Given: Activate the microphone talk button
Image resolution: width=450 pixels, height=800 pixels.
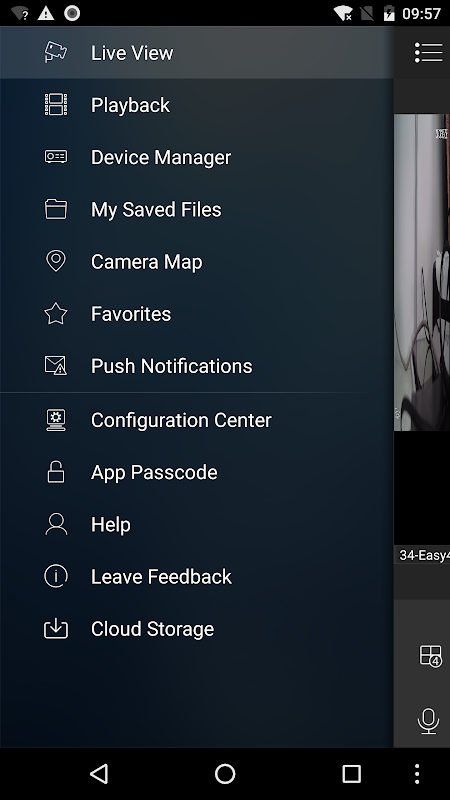Looking at the screenshot, I should click(428, 721).
